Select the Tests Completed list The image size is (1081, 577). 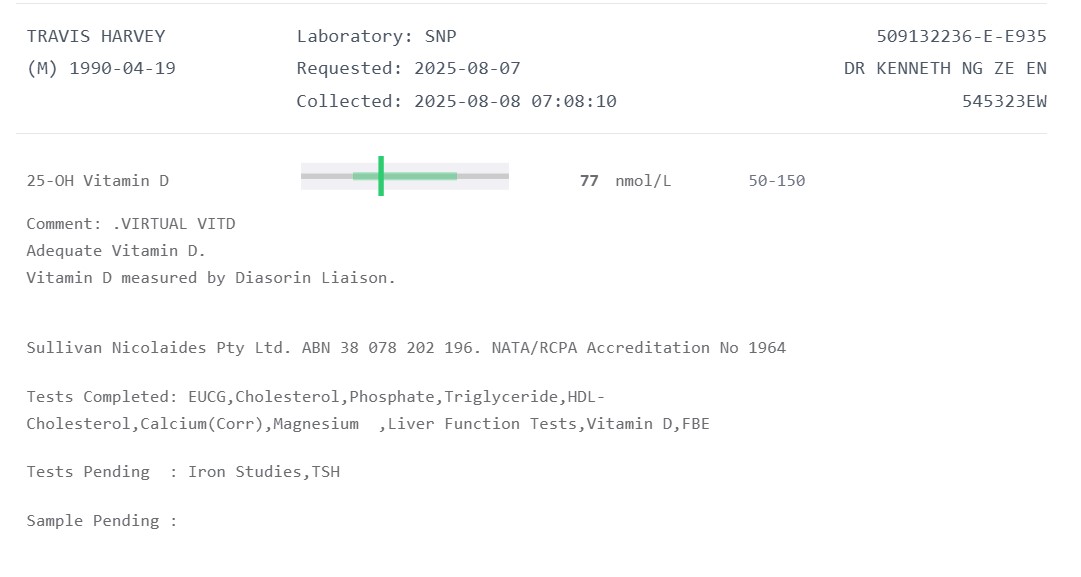(x=368, y=410)
